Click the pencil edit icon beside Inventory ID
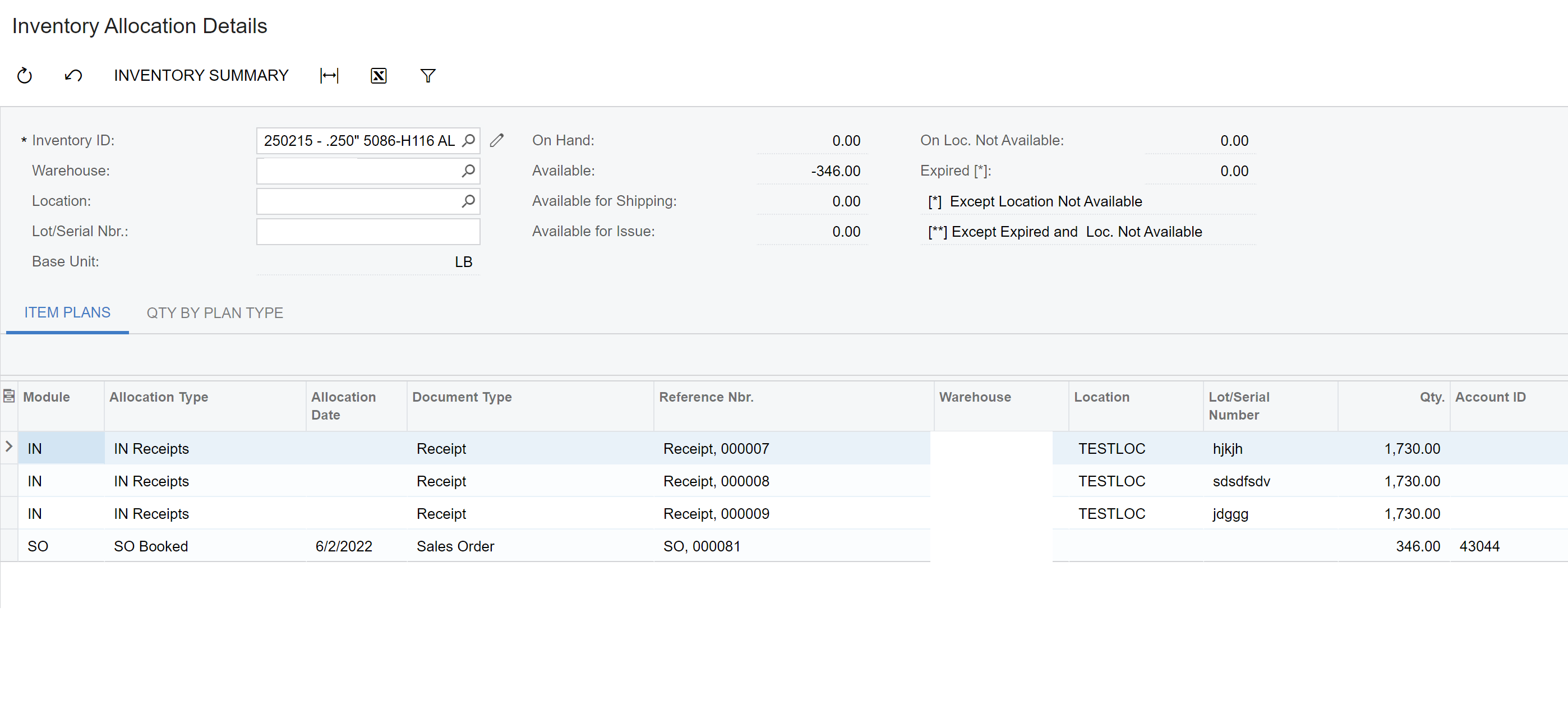 point(497,141)
